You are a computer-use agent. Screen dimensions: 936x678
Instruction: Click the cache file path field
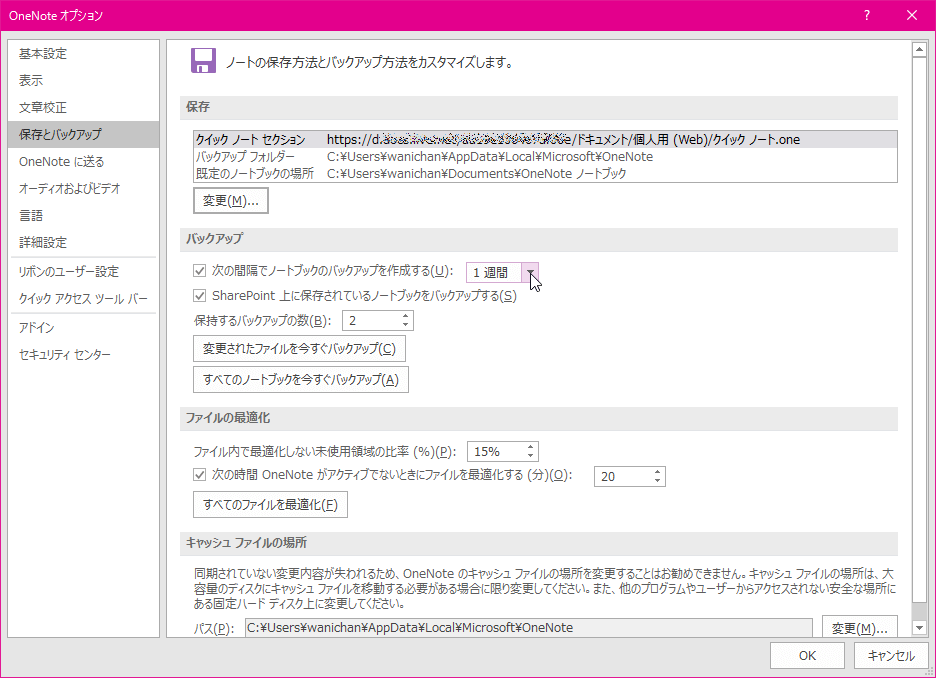(x=529, y=628)
